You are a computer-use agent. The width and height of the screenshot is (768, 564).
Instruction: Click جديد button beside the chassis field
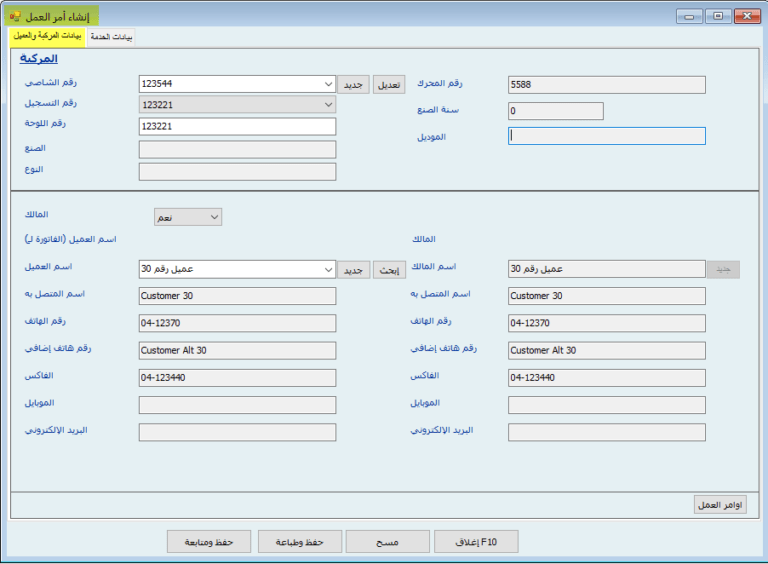tap(353, 85)
